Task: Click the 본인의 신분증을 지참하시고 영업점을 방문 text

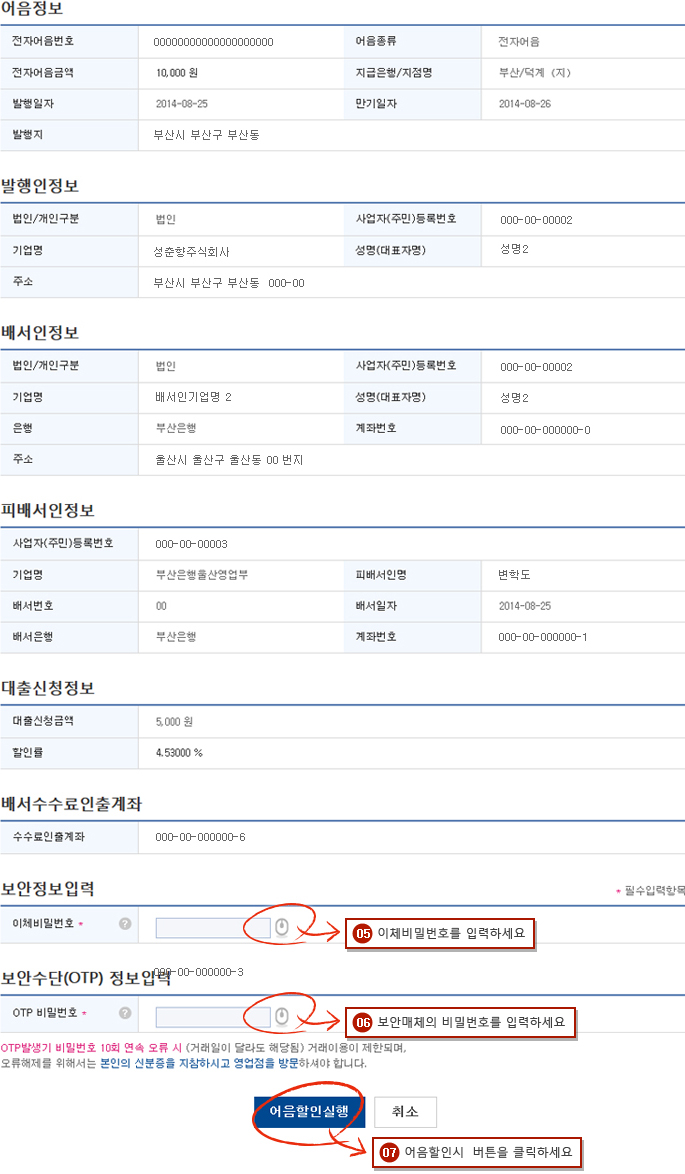Action: (x=199, y=1063)
